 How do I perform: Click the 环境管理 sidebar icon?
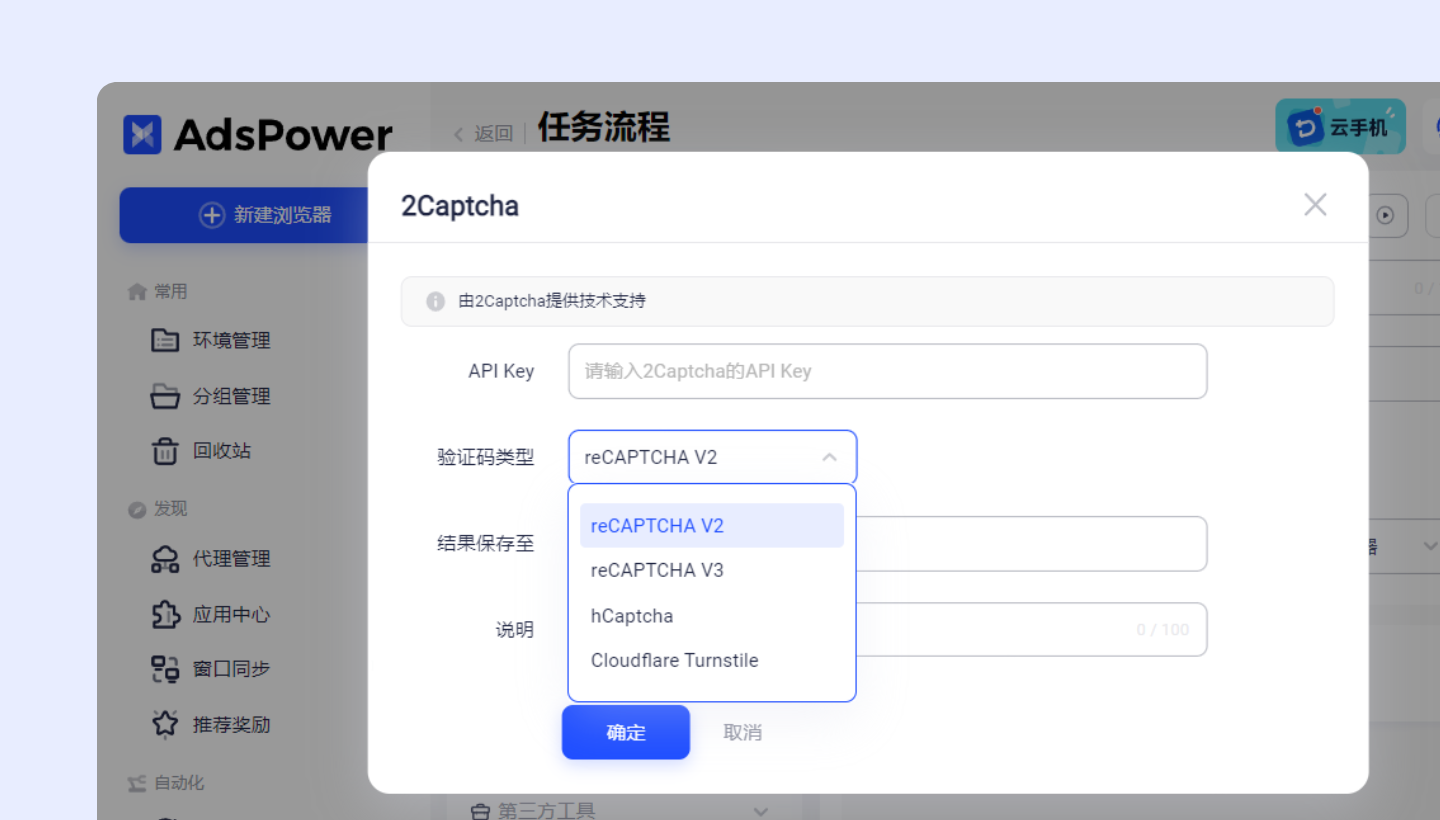click(165, 340)
